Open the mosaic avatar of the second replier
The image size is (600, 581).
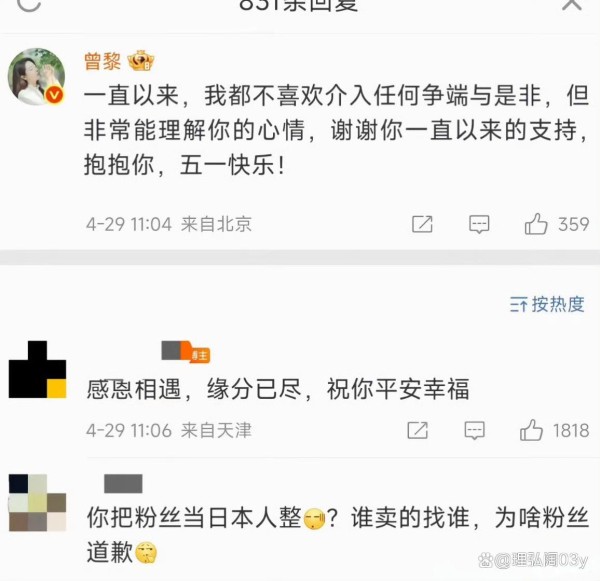pyautogui.click(x=38, y=503)
